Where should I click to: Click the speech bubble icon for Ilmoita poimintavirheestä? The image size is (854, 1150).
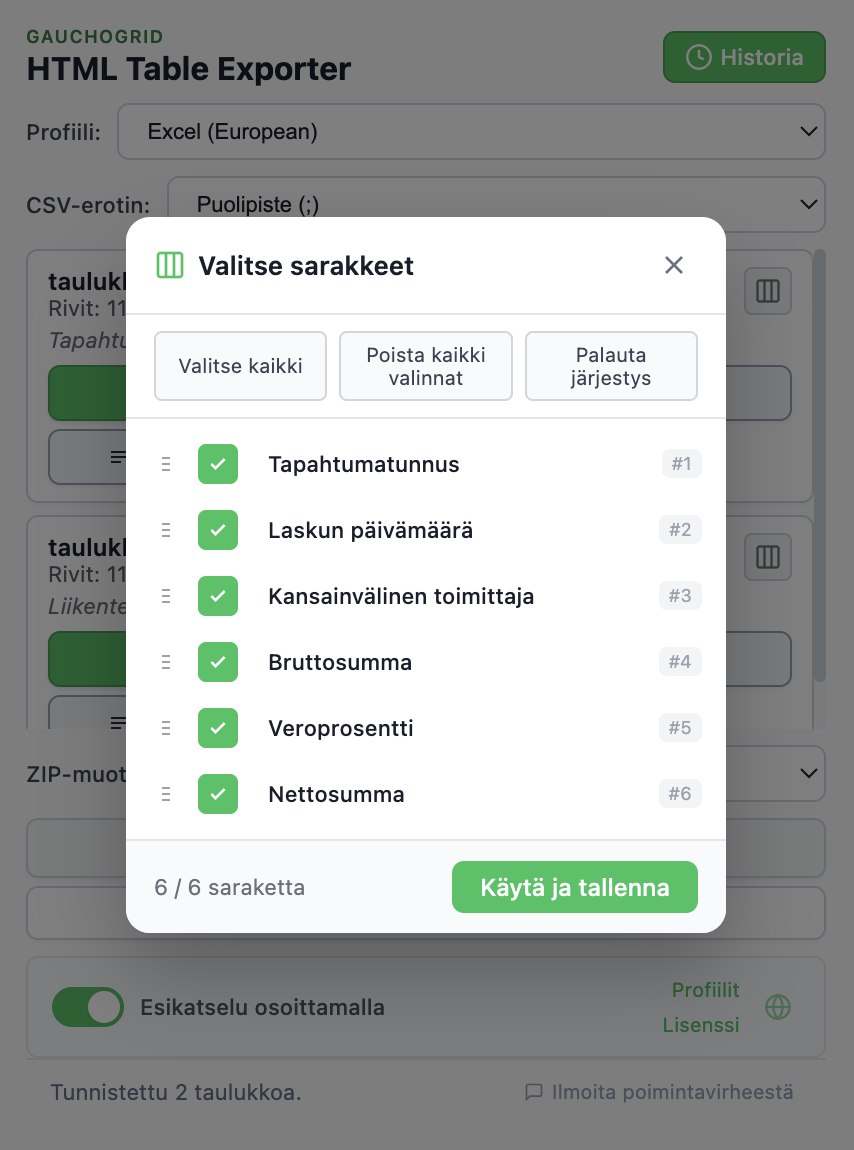534,1092
